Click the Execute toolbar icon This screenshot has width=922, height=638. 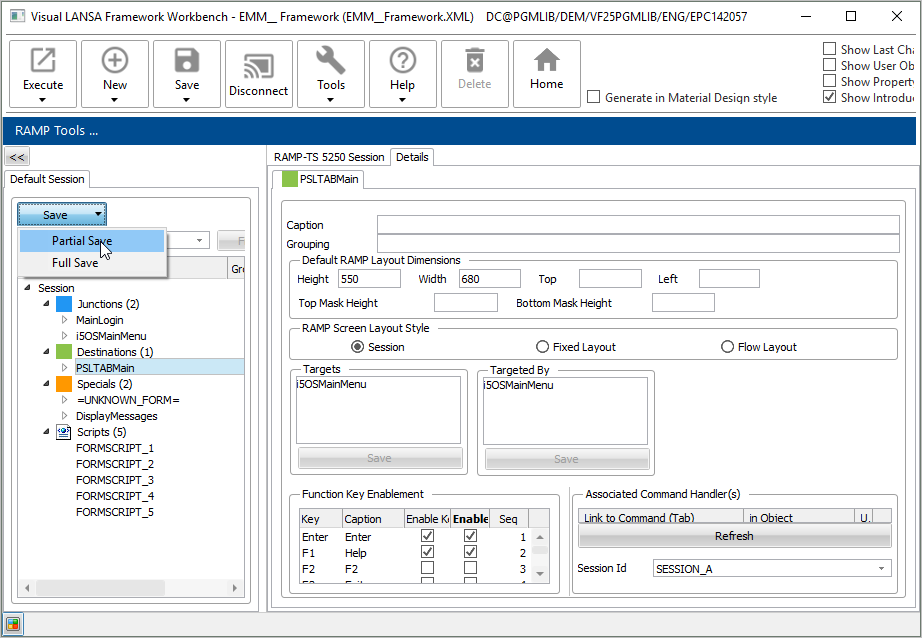point(43,62)
